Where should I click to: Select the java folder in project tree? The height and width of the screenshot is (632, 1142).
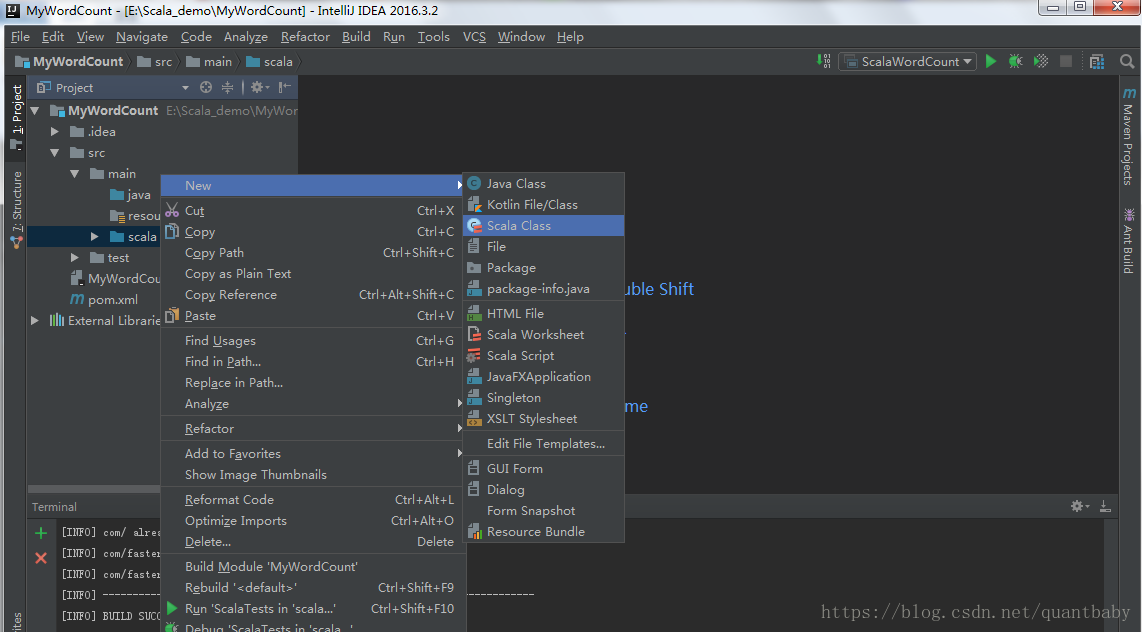[130, 194]
